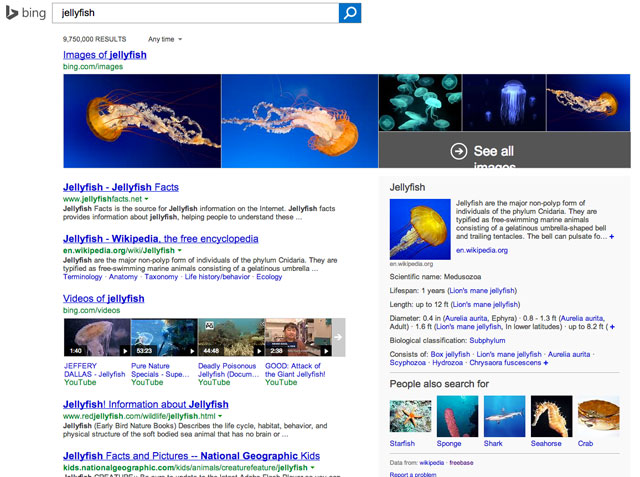Click the Seahorse text label
This screenshot has height=477, width=640.
pos(546,444)
